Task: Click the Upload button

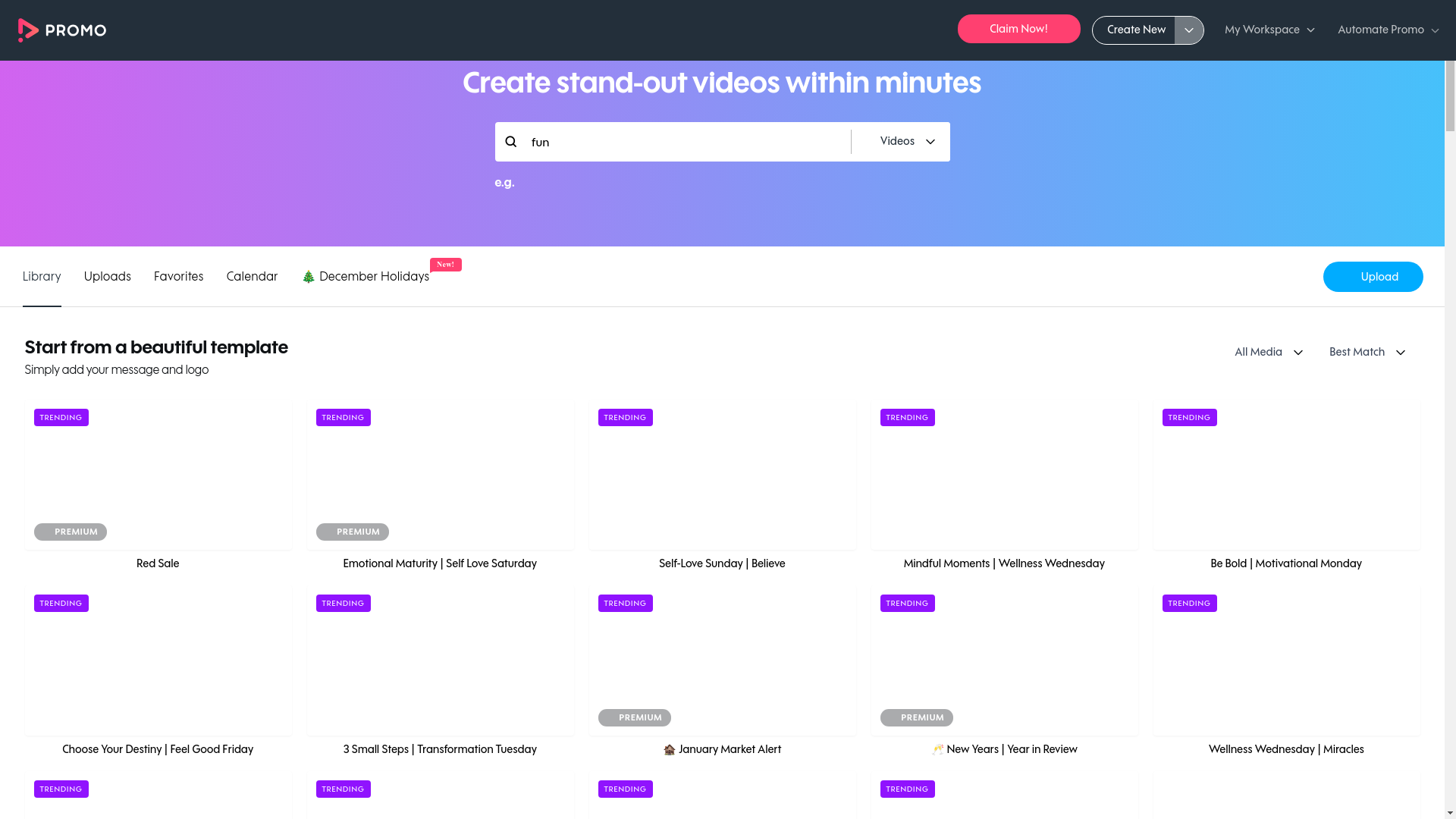Action: coord(1373,277)
